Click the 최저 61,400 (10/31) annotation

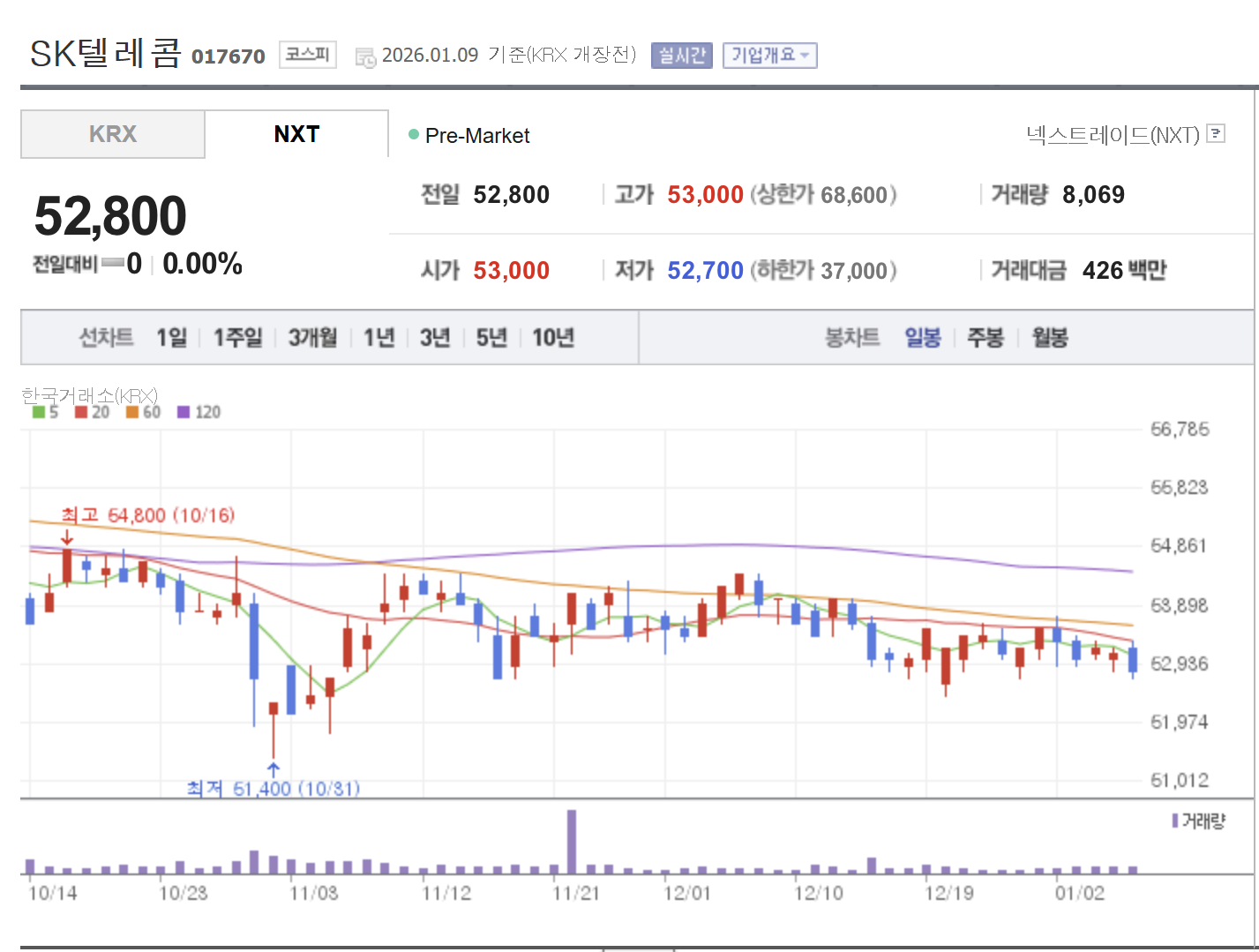[274, 788]
